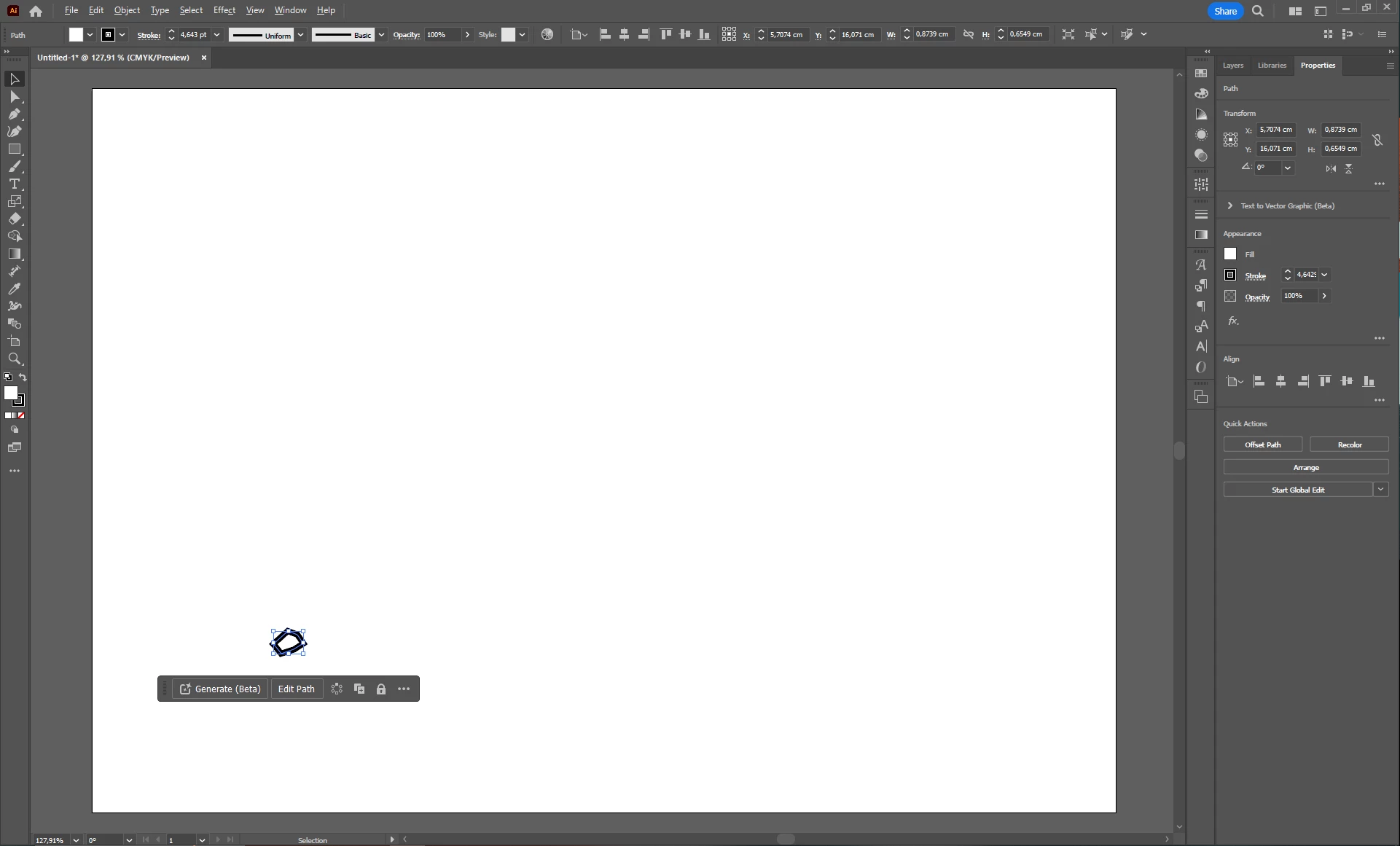1400x846 pixels.
Task: Open the Effect menu
Action: point(224,10)
